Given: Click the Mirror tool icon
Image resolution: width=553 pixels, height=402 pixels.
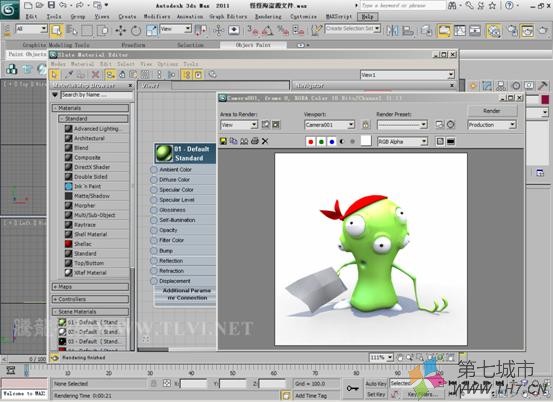Looking at the screenshot, I should (392, 31).
